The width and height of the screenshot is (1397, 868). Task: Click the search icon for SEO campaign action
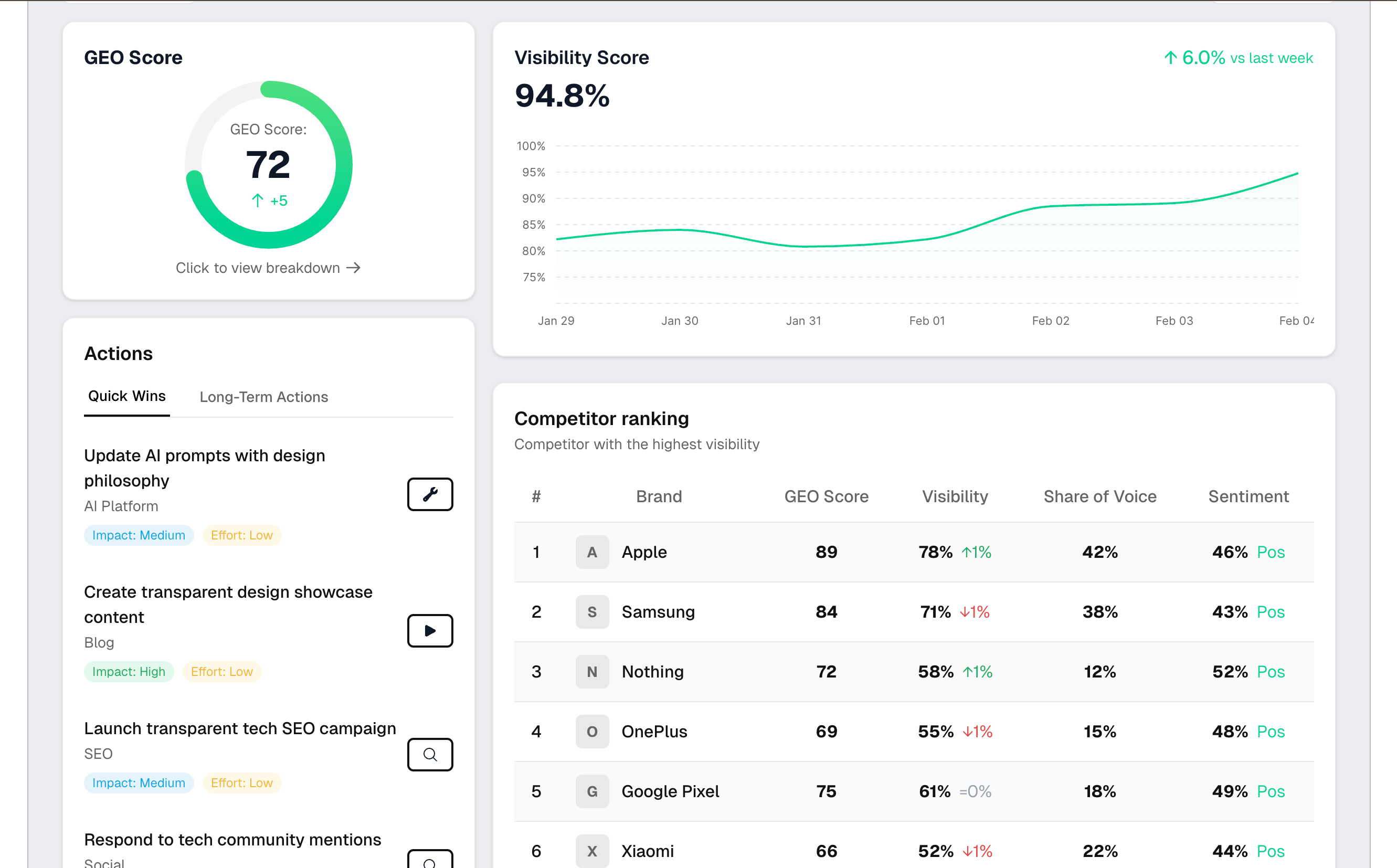click(x=430, y=754)
